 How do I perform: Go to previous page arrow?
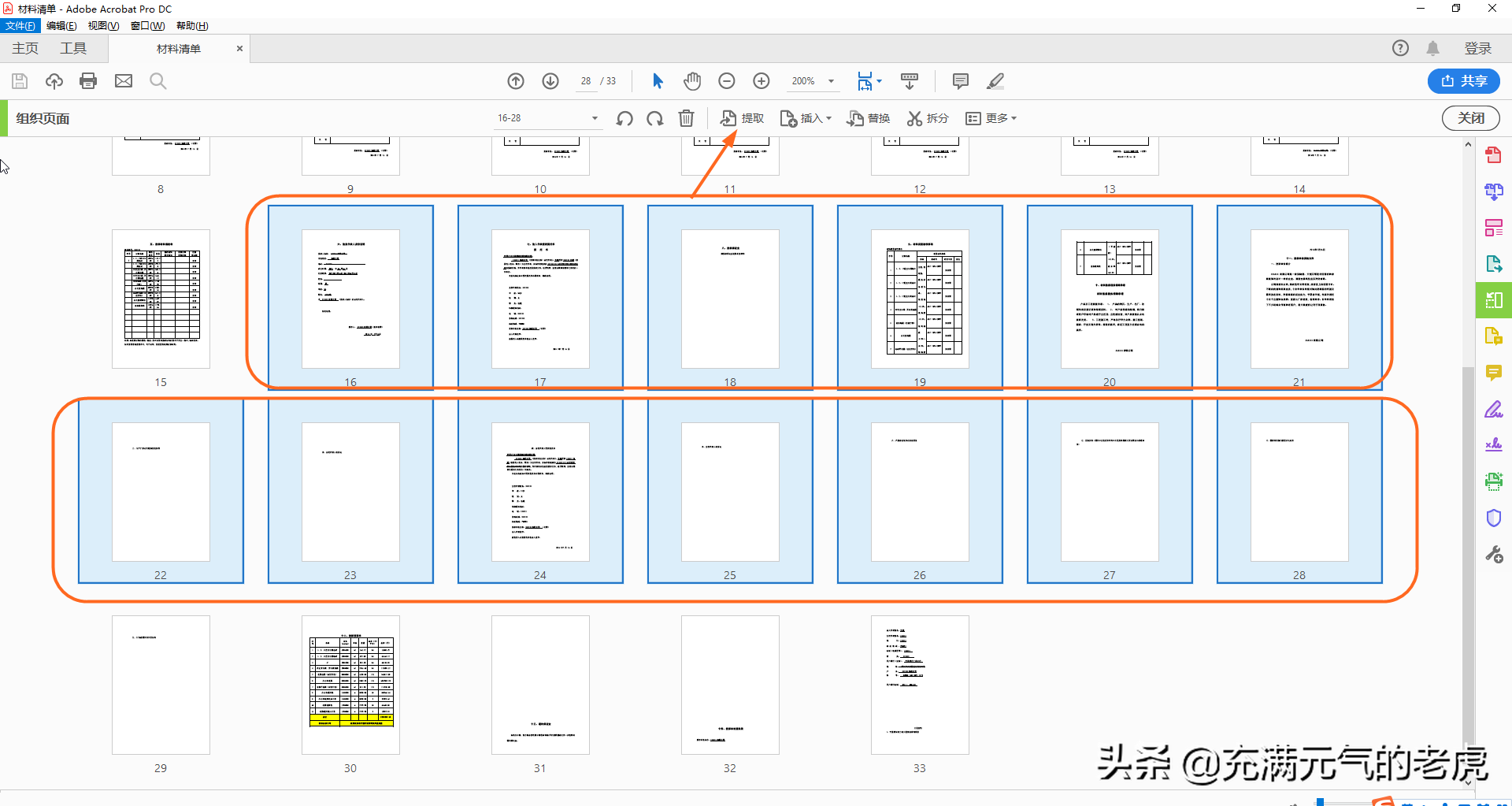[x=516, y=81]
